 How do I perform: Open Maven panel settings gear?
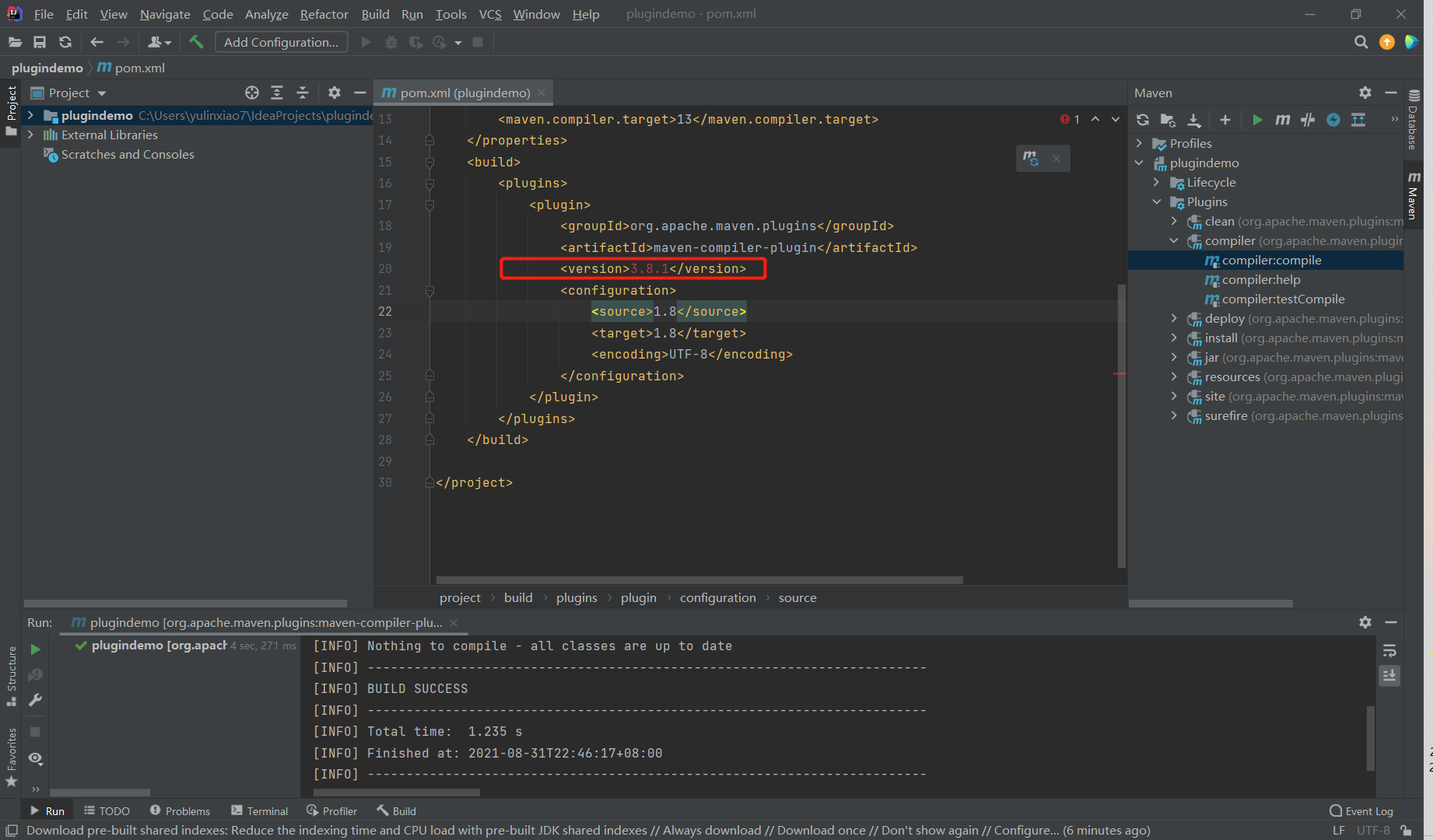tap(1365, 93)
